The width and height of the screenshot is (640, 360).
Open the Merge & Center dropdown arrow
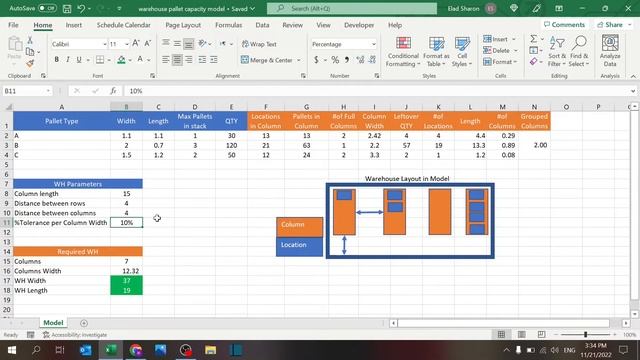[299, 60]
